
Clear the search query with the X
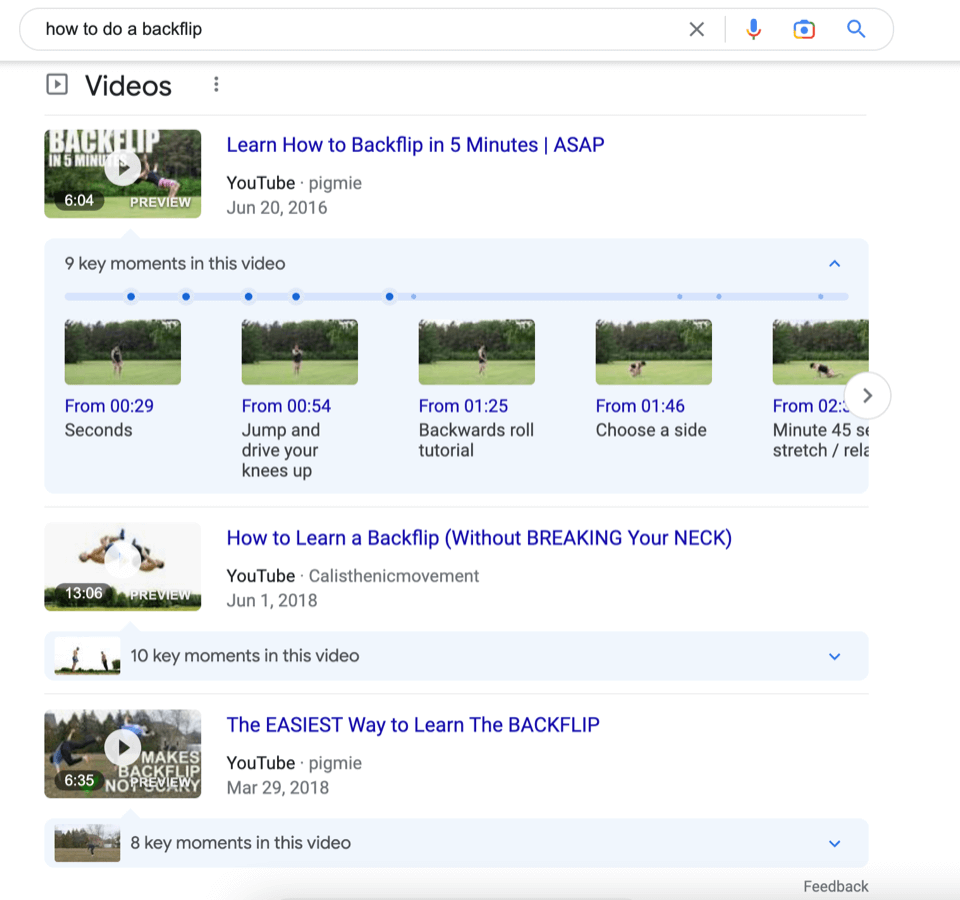pos(697,29)
